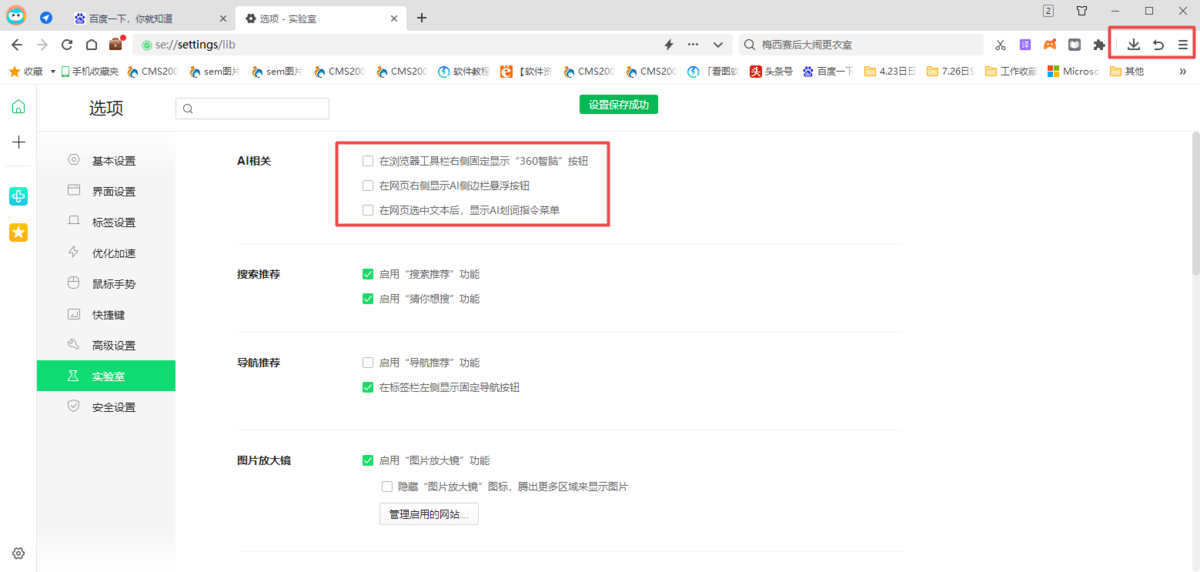The image size is (1200, 572).
Task: Open the 工作收藏 bookmark folder
Action: [x=1011, y=71]
